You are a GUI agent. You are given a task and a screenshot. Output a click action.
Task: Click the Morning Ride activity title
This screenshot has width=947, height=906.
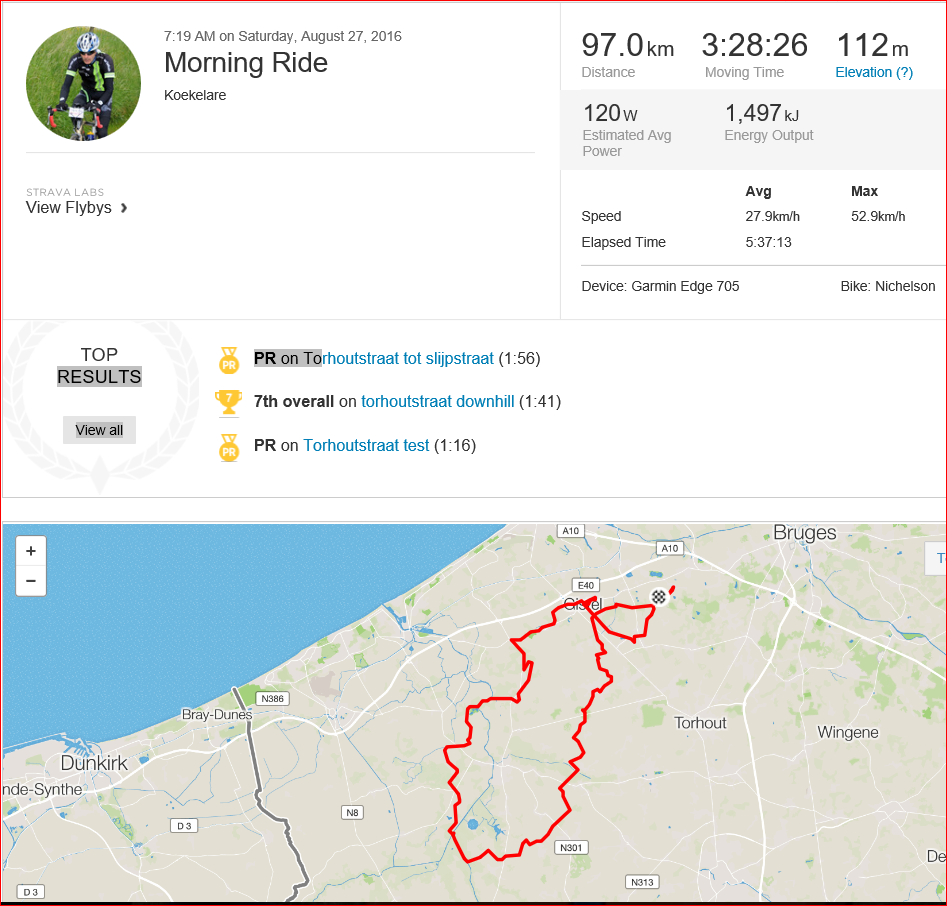pos(246,63)
